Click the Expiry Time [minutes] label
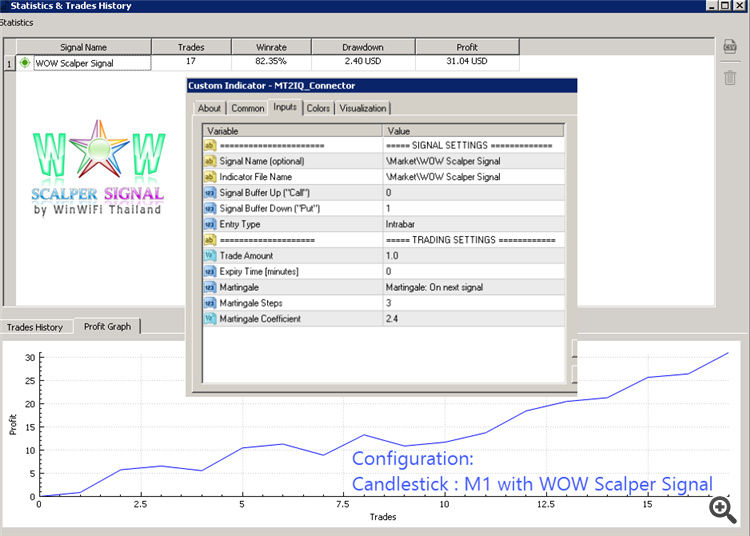Image resolution: width=750 pixels, height=536 pixels. pyautogui.click(x=259, y=272)
